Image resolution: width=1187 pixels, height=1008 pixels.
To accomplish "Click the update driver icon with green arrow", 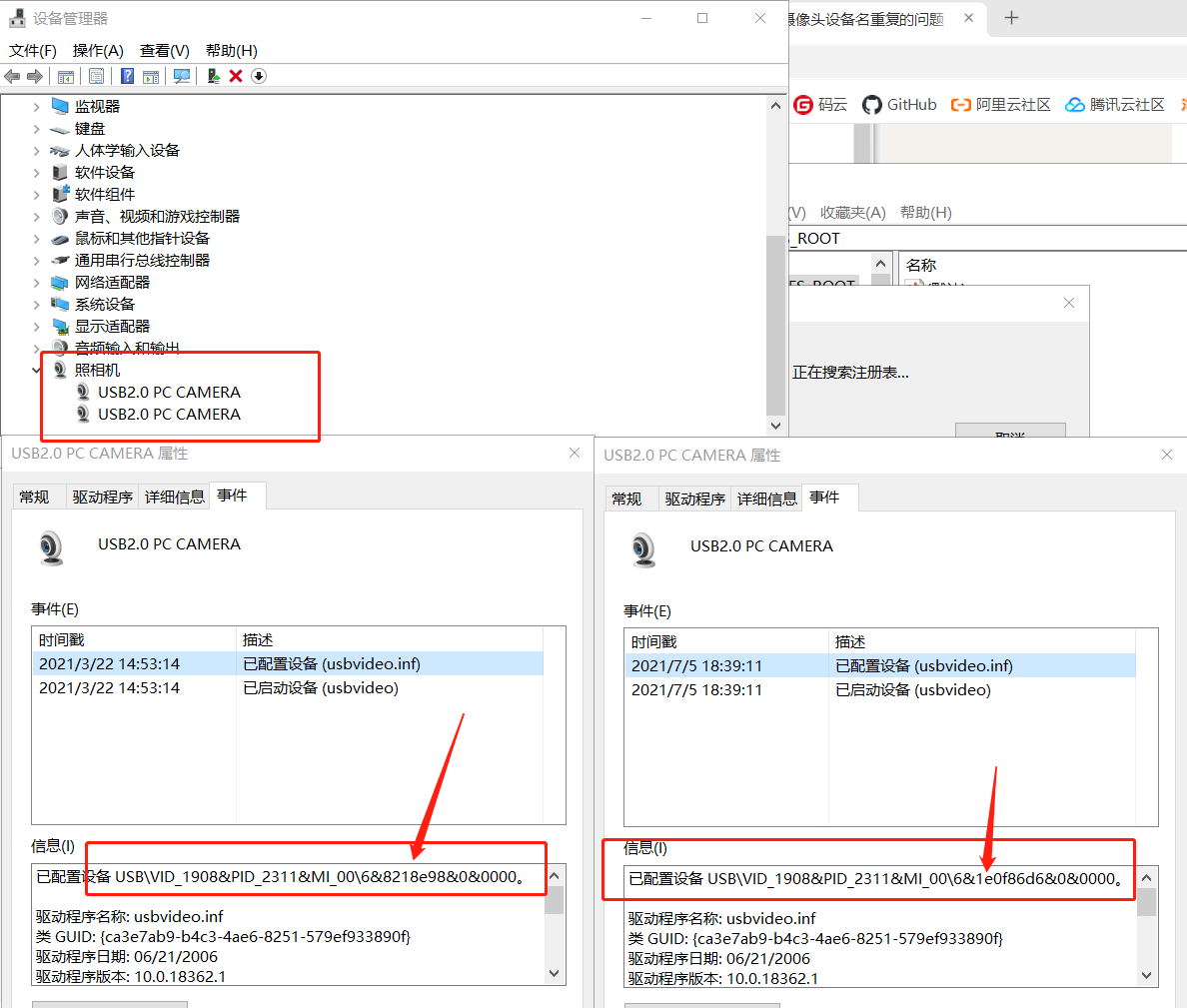I will point(213,76).
